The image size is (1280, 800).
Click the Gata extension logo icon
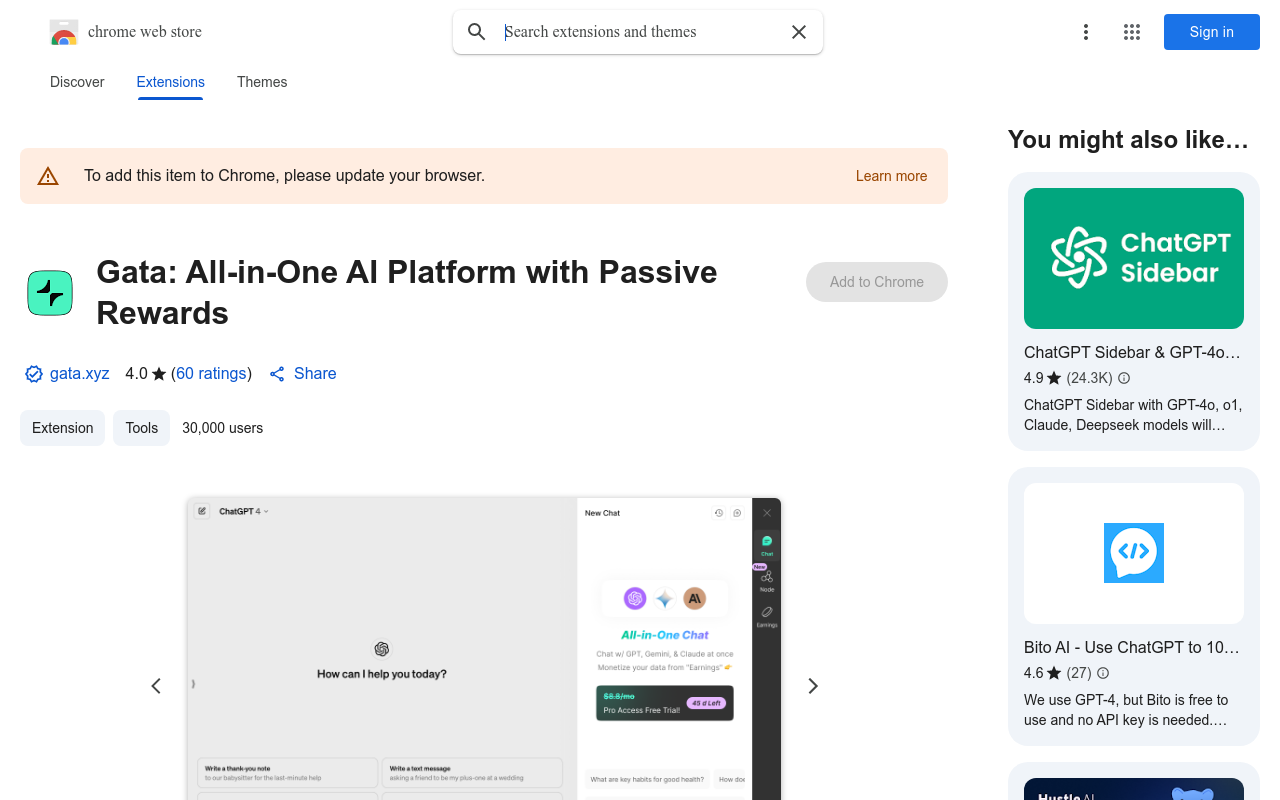[x=50, y=293]
